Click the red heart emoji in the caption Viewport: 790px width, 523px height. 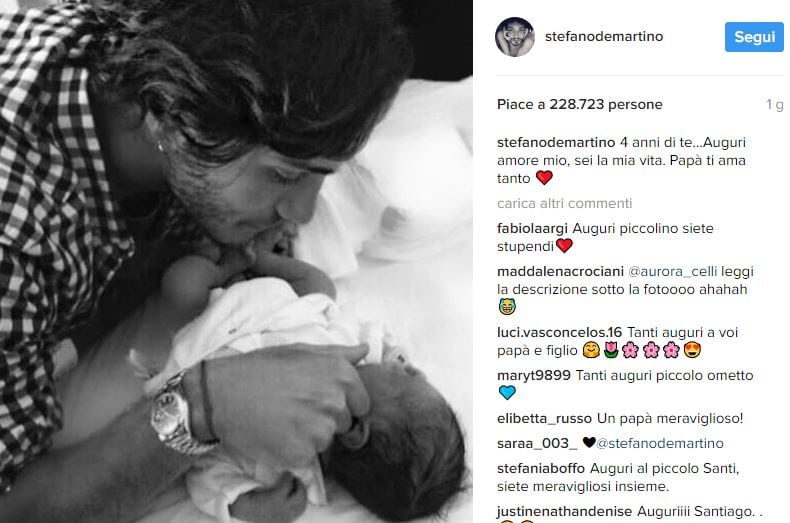click(544, 178)
